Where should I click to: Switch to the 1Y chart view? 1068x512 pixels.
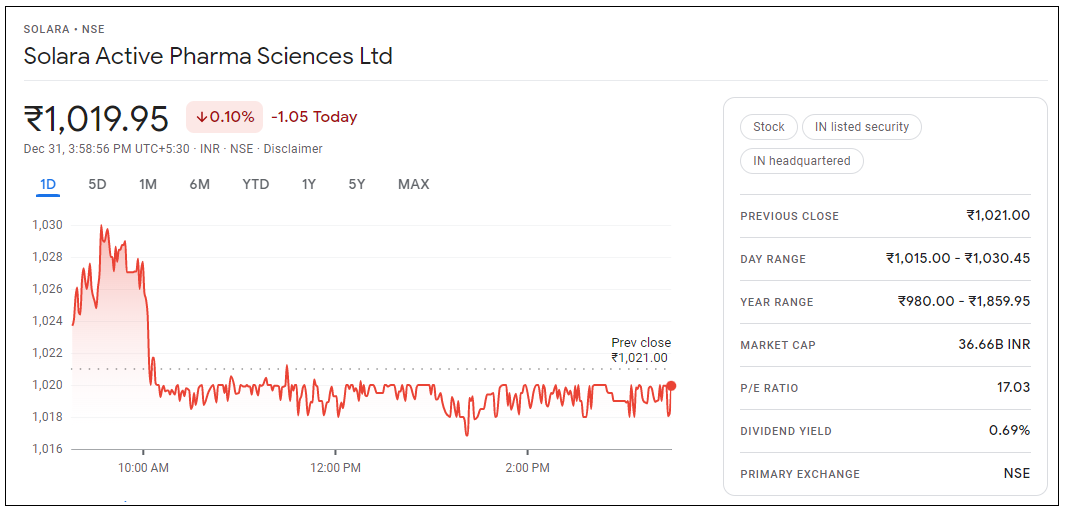pyautogui.click(x=309, y=185)
